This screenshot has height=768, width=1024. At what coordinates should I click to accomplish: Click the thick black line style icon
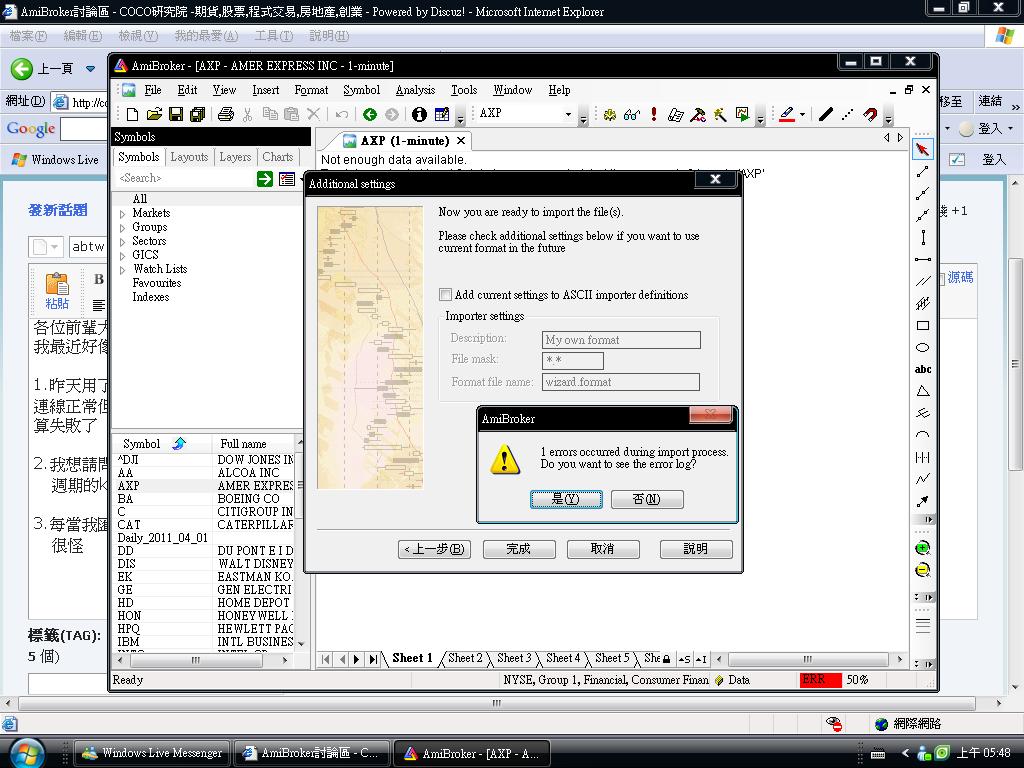825,114
